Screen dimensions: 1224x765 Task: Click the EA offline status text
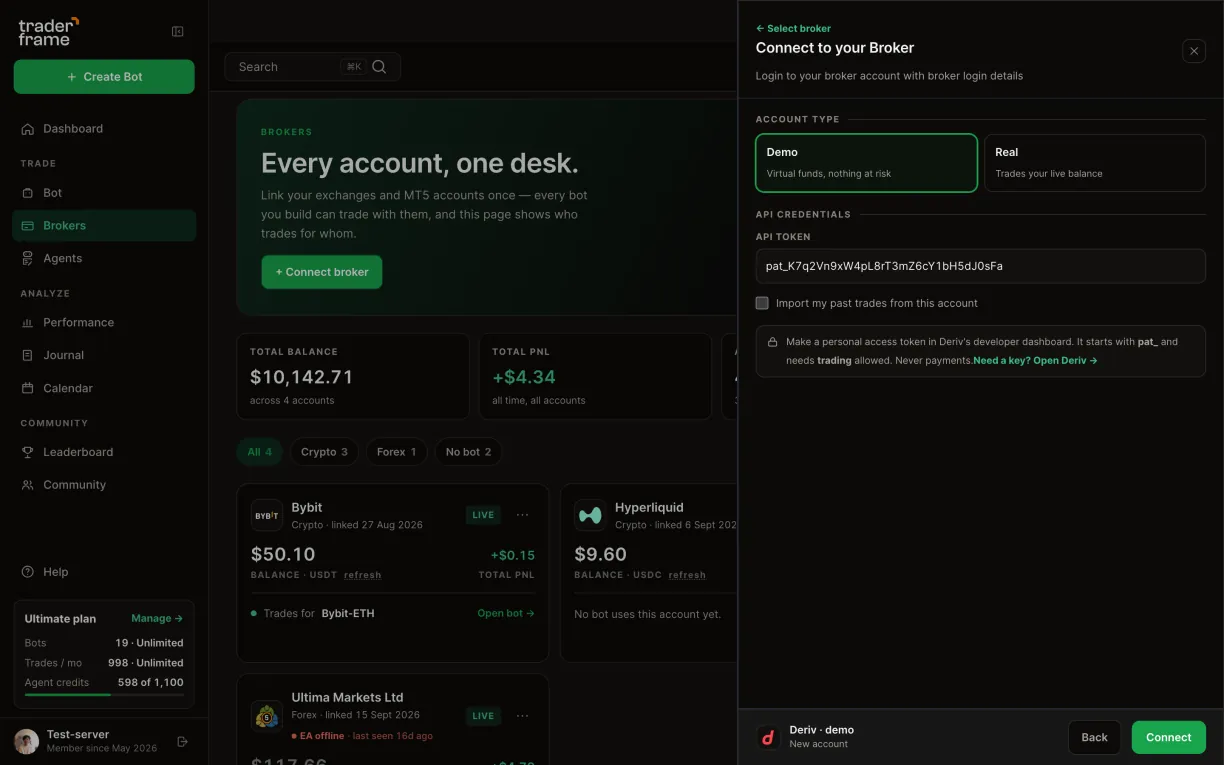click(322, 736)
